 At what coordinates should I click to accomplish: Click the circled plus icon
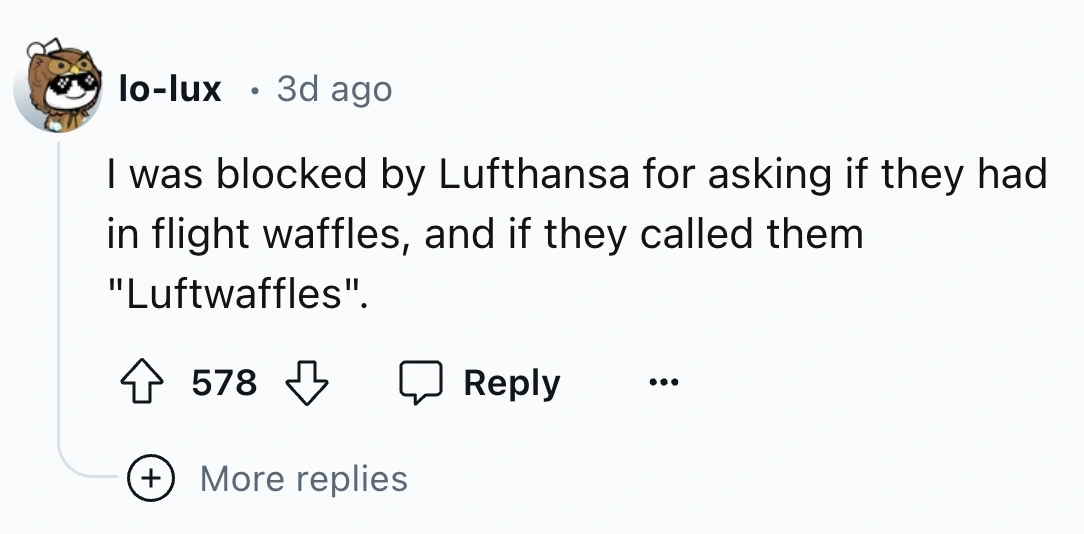click(x=153, y=478)
